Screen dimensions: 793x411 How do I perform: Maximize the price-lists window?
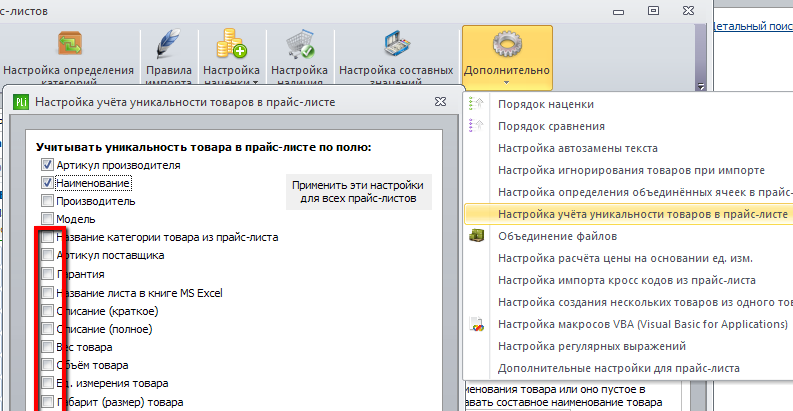tap(653, 10)
